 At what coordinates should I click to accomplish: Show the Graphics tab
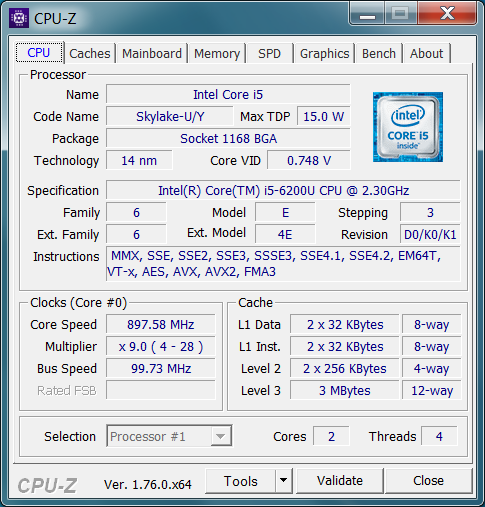click(x=324, y=53)
